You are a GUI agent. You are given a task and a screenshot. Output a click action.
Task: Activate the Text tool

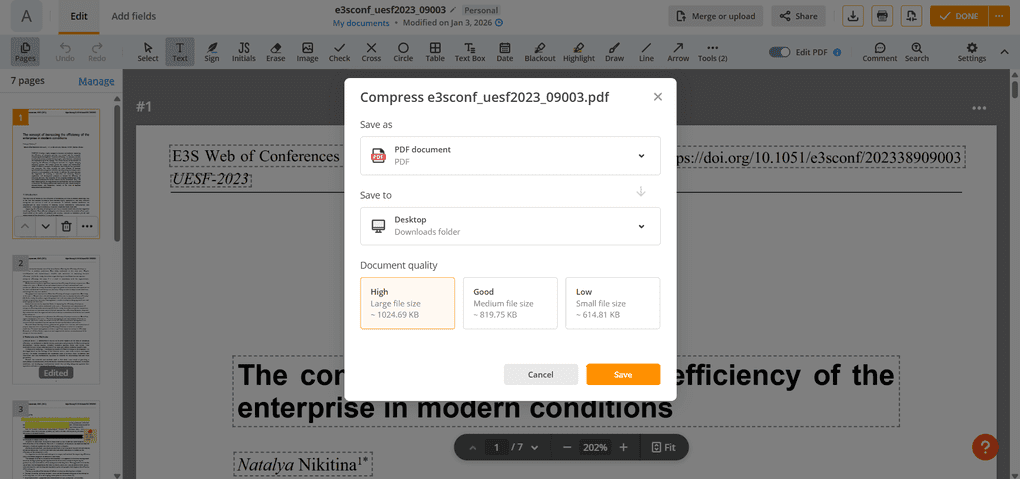tap(180, 52)
